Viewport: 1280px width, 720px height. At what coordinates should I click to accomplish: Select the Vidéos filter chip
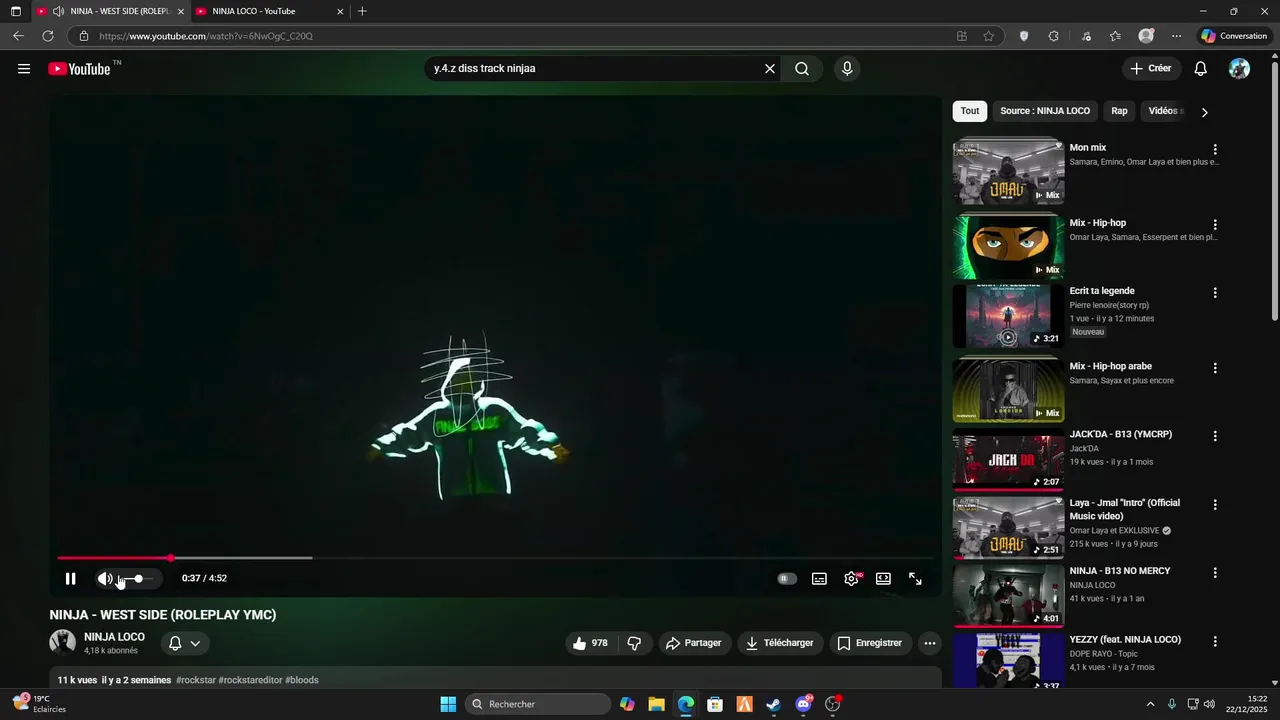(1165, 111)
